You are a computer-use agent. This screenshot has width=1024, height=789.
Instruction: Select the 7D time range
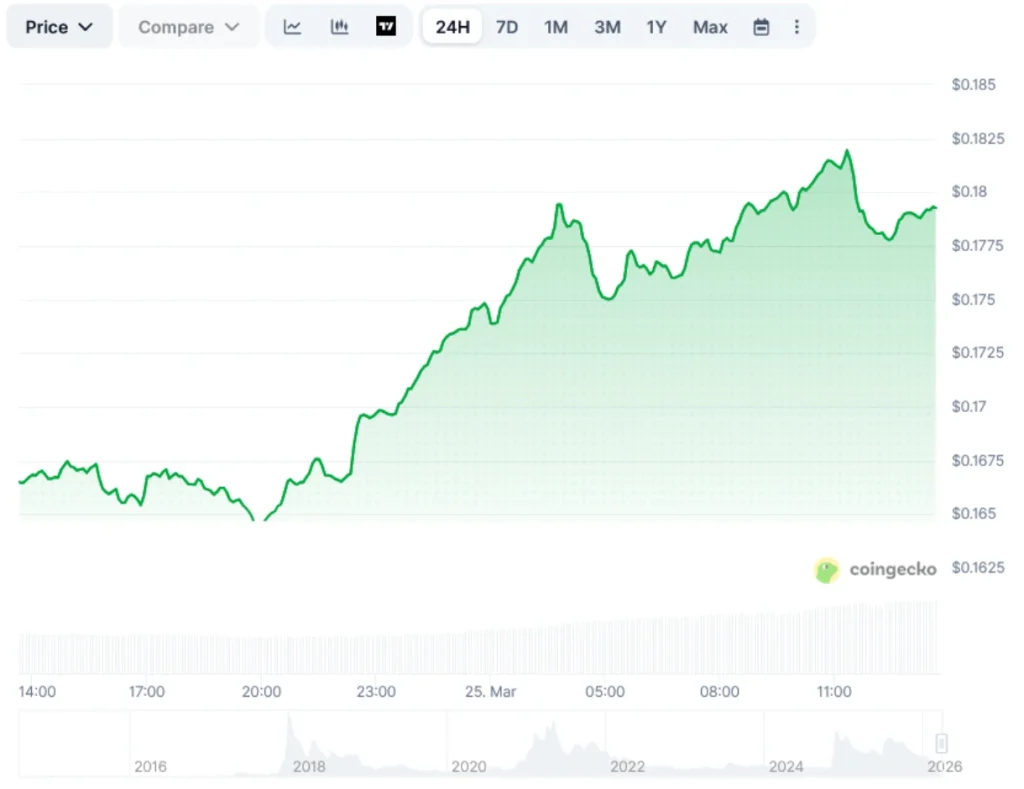(507, 27)
